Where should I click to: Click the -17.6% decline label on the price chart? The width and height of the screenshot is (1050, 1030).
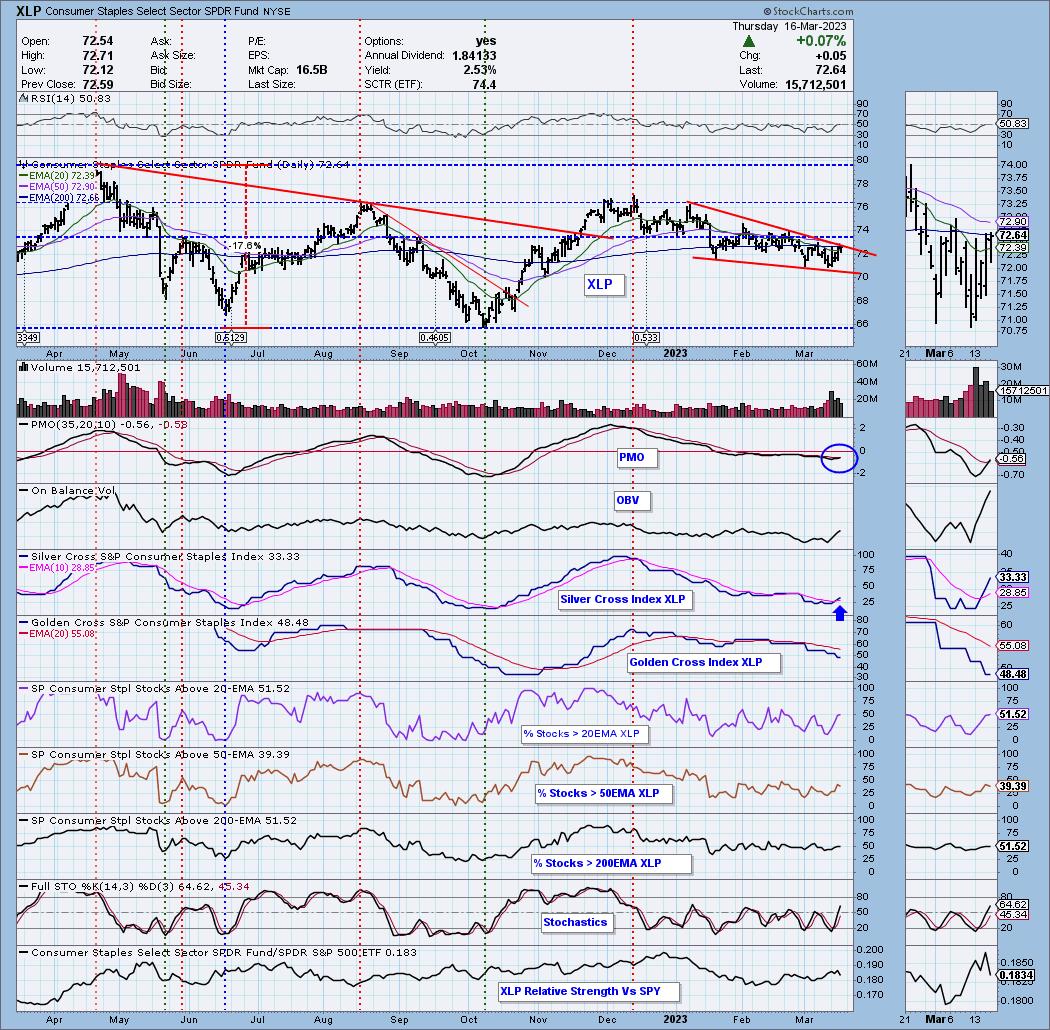(x=245, y=246)
